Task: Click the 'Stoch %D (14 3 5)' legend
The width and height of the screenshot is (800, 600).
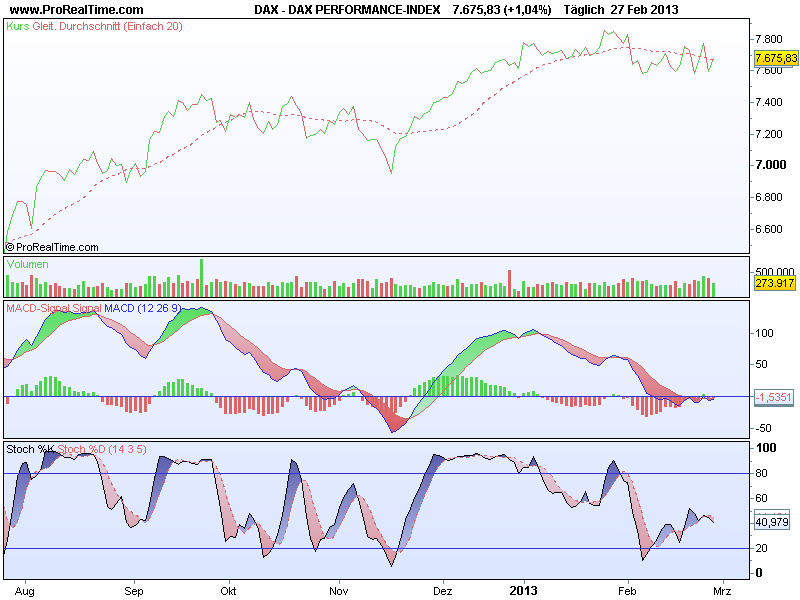Action: coord(102,449)
